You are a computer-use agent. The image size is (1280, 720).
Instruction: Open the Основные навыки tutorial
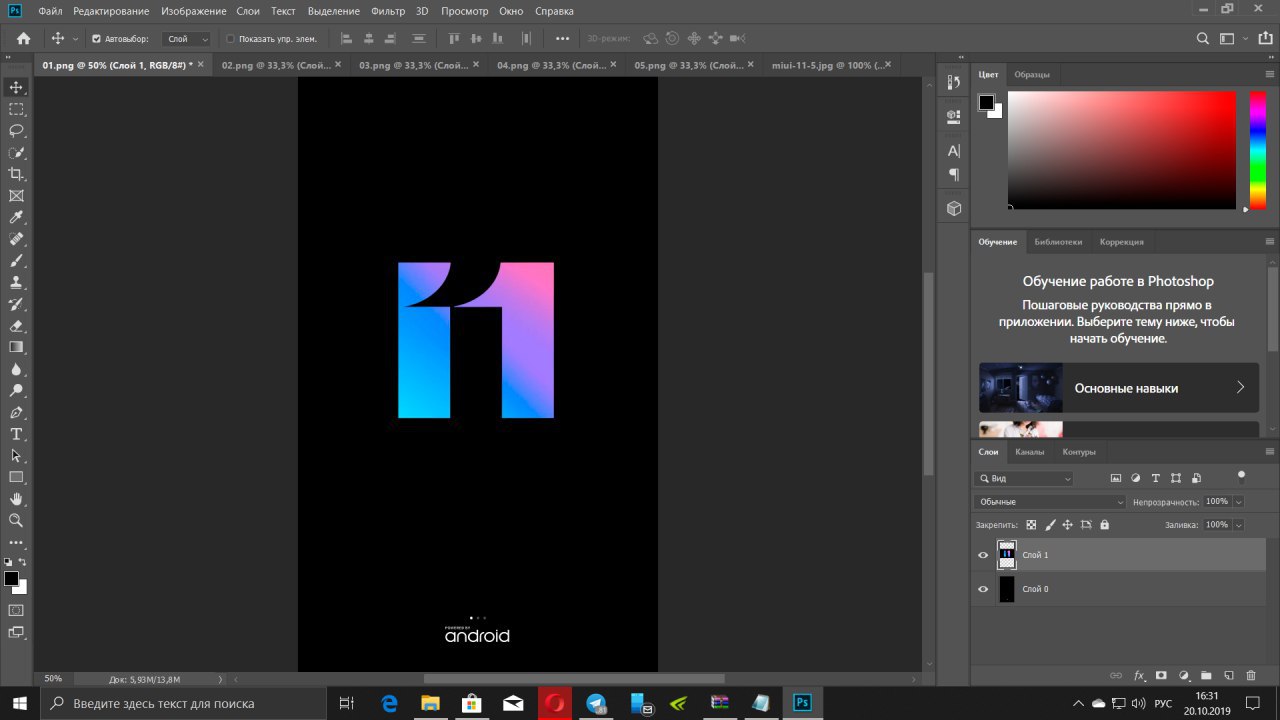click(x=1119, y=388)
